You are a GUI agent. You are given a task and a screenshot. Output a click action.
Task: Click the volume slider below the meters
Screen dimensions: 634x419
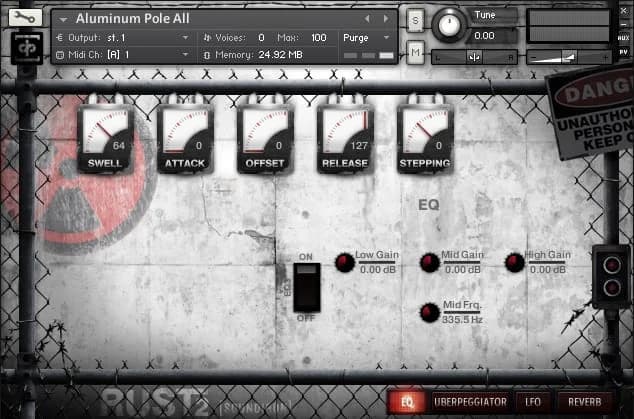point(566,56)
